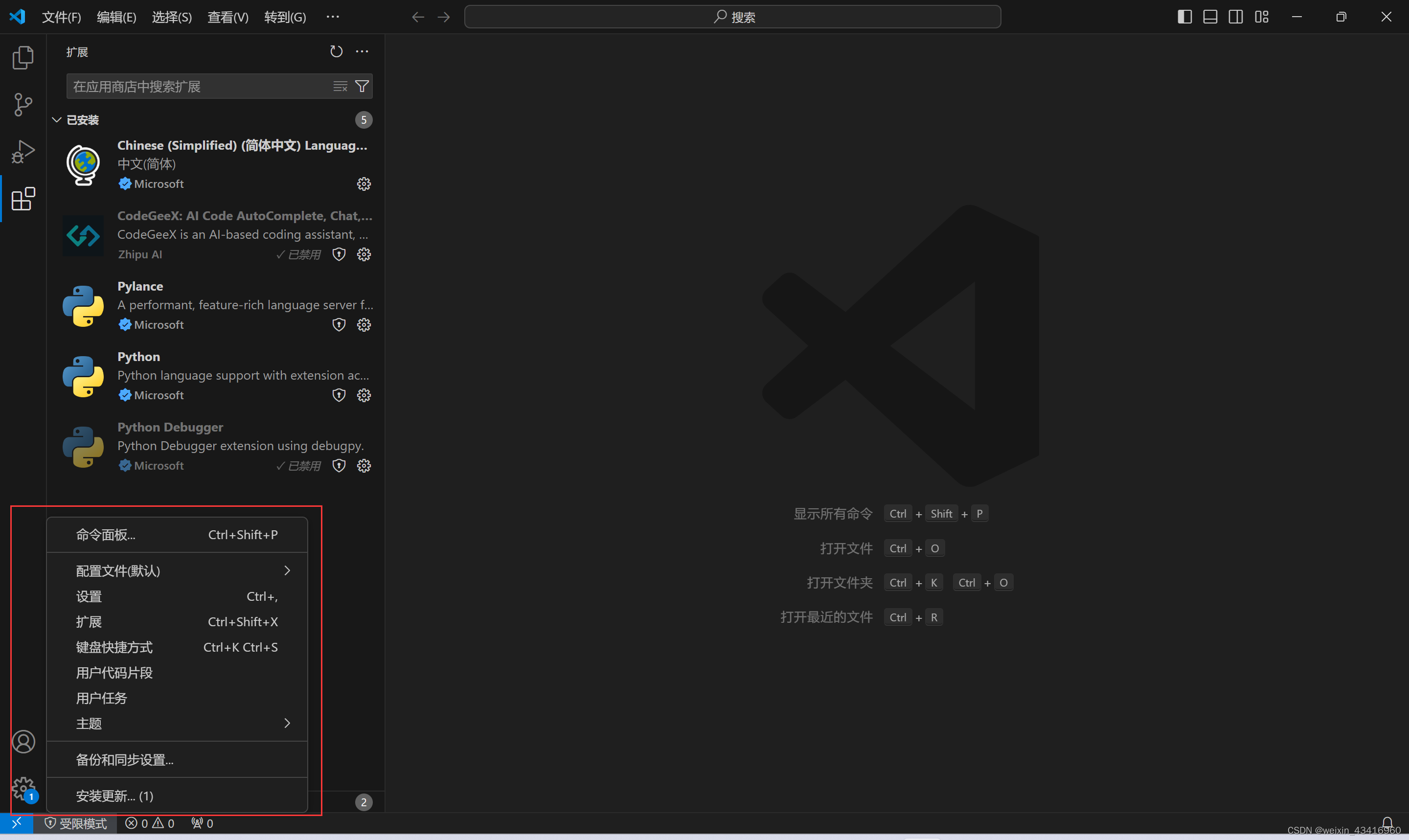Click the 受限模式 status bar item

[x=75, y=823]
